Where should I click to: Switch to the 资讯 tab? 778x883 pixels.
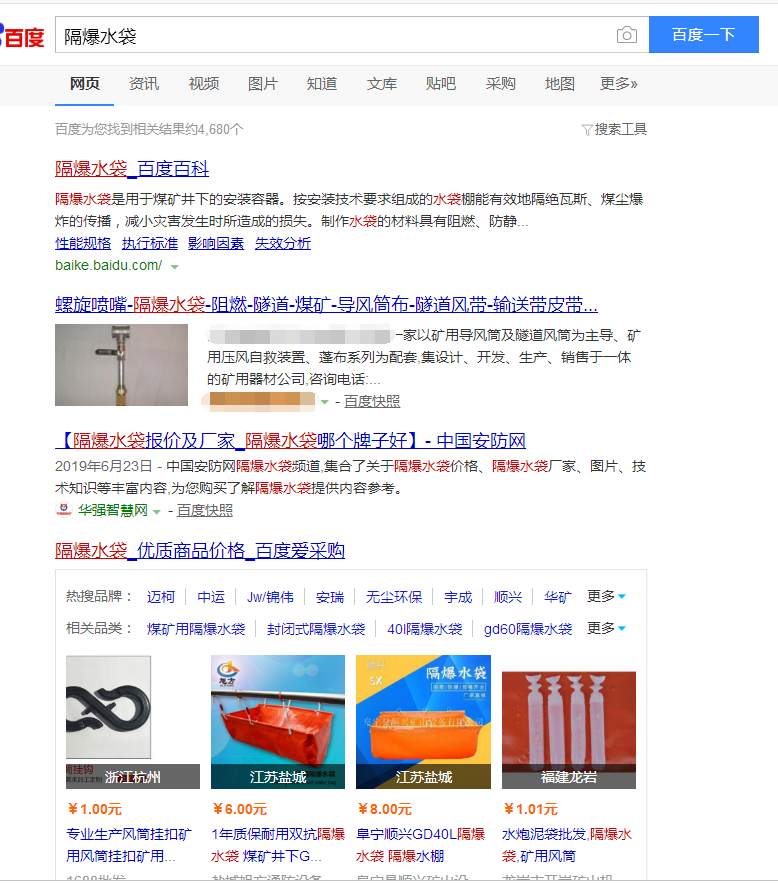click(x=144, y=84)
